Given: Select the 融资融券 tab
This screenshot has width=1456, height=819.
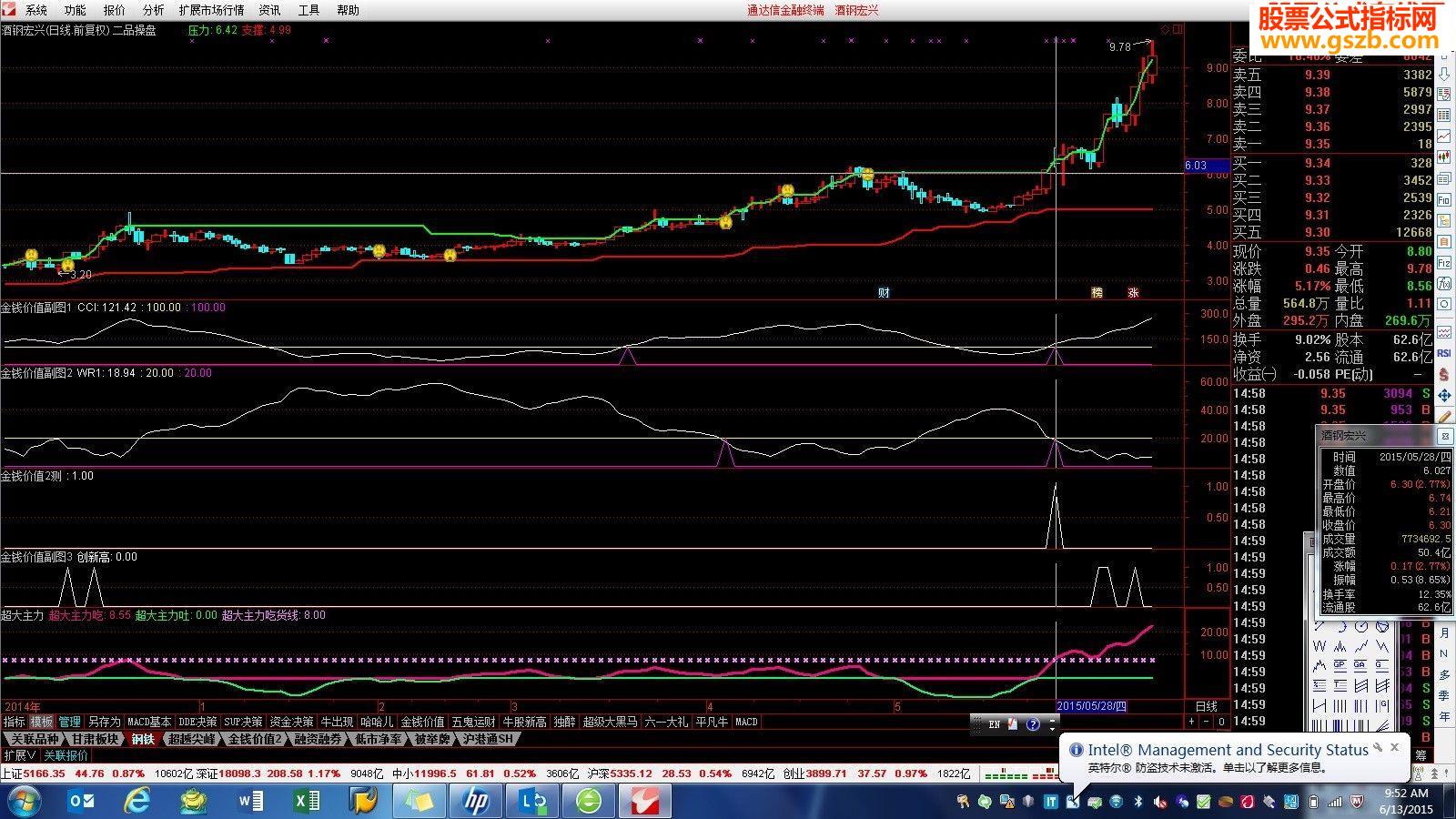Looking at the screenshot, I should click(318, 739).
